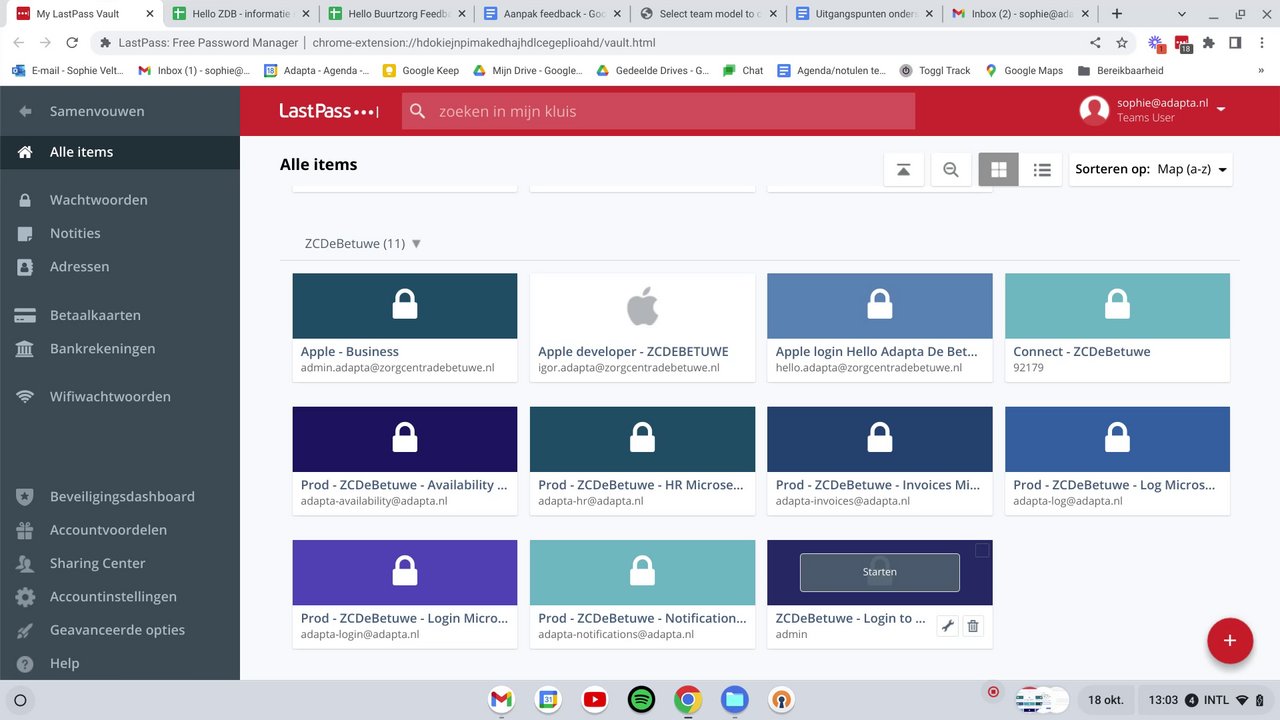Screen dimensions: 1280x720
Task: Open Spotify from the shelf
Action: 641,700
